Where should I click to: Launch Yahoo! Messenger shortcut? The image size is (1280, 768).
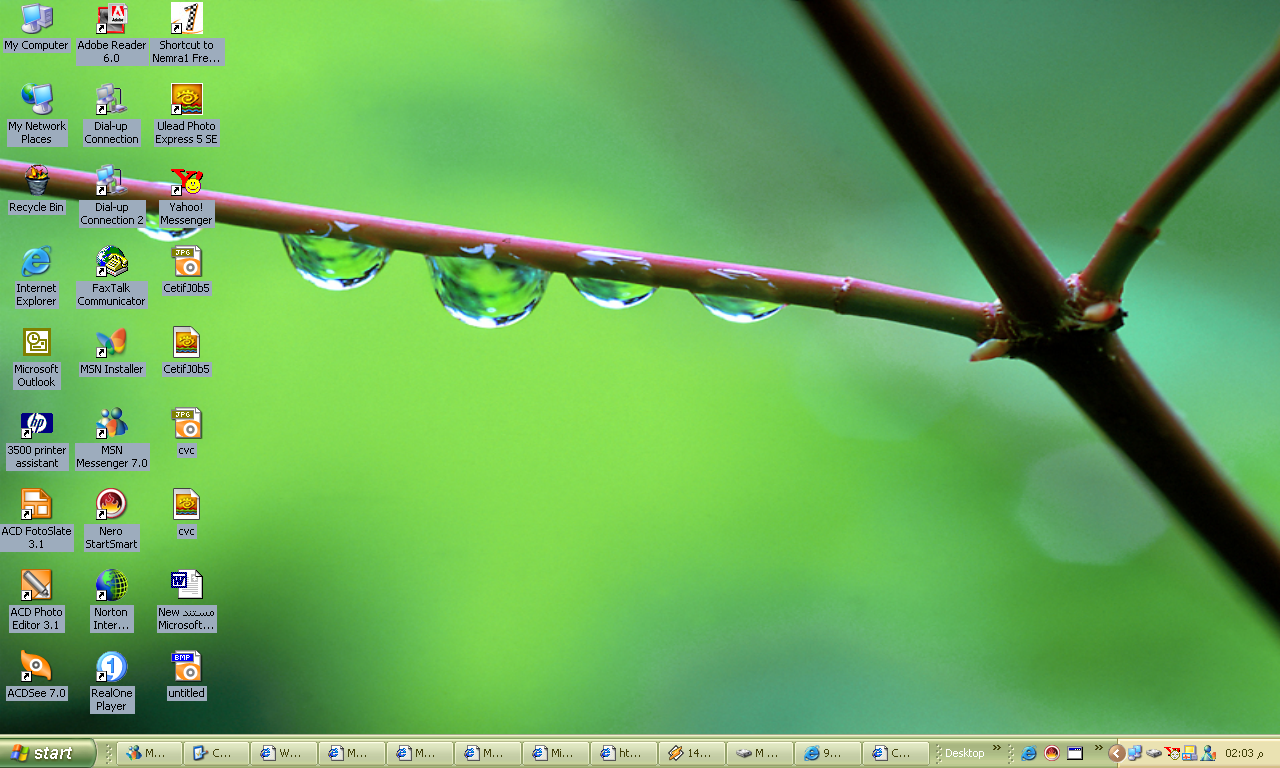tap(186, 196)
